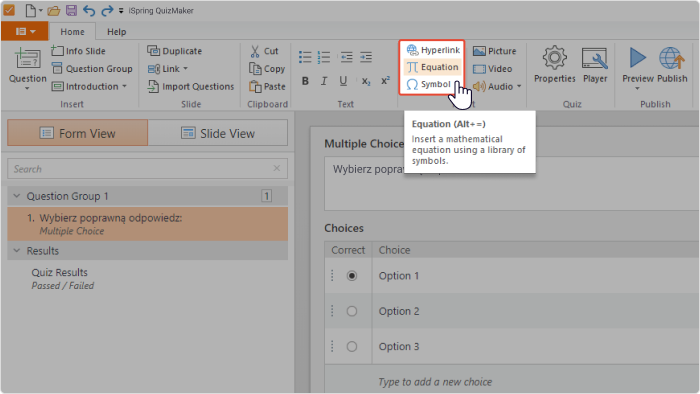Increase text indent
Screen dimensions: 700x394
[x=366, y=57]
